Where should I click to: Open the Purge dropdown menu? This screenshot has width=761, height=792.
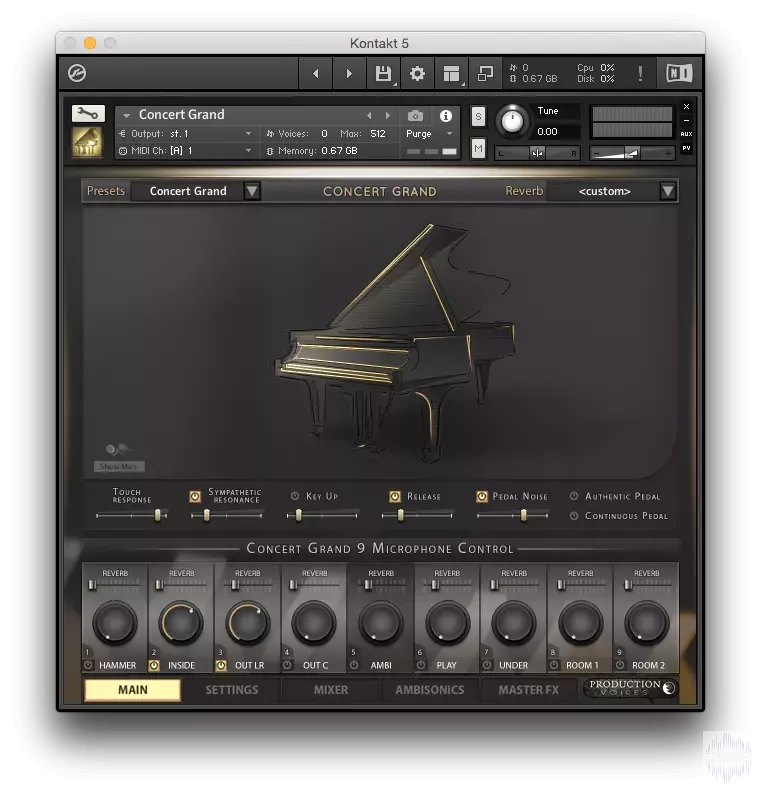[x=429, y=134]
